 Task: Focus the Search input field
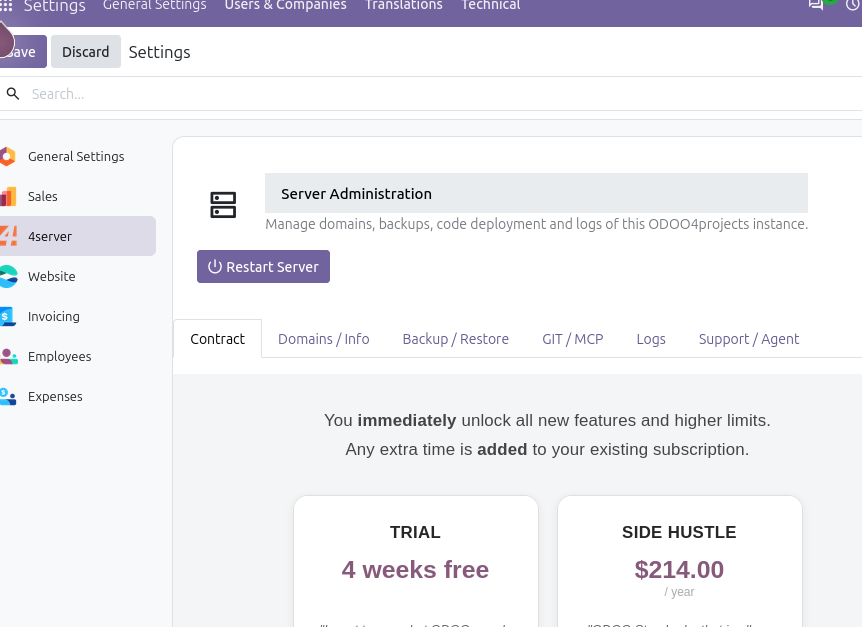click(440, 94)
